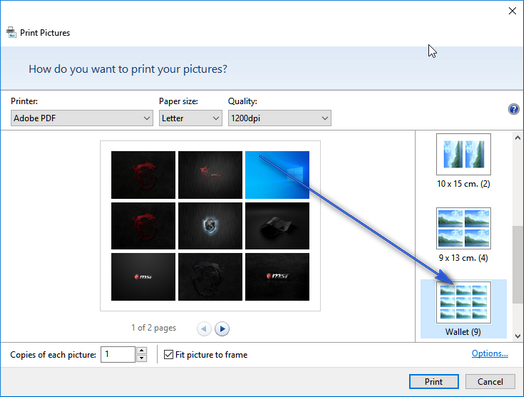Select the 10 x 15 cm. (2) layout
Viewport: 524px width, 397px height.
click(463, 161)
